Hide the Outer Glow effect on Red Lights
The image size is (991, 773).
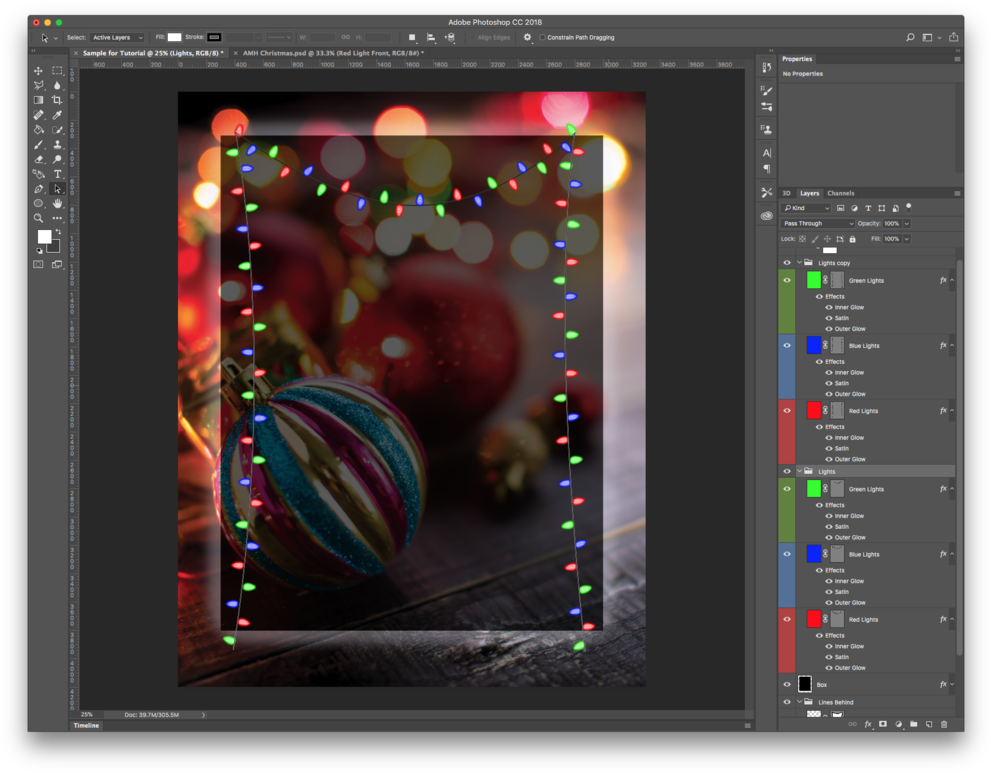829,459
